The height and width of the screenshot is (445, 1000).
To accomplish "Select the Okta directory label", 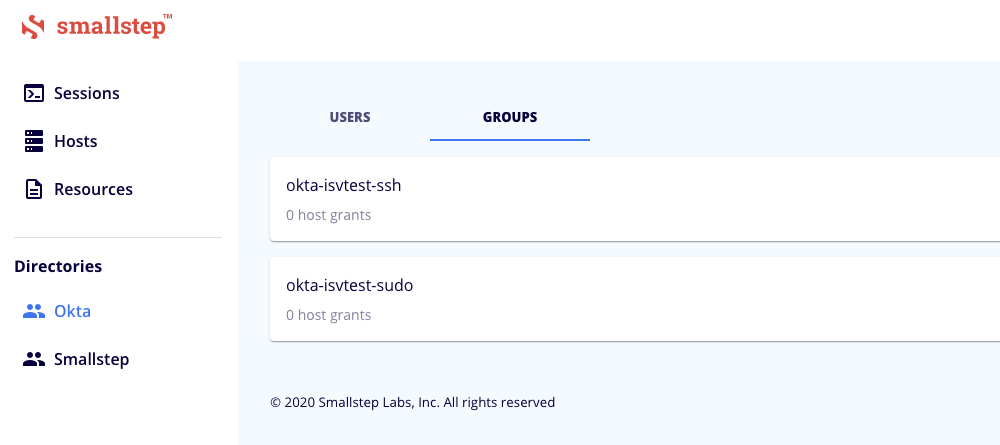I will (73, 311).
